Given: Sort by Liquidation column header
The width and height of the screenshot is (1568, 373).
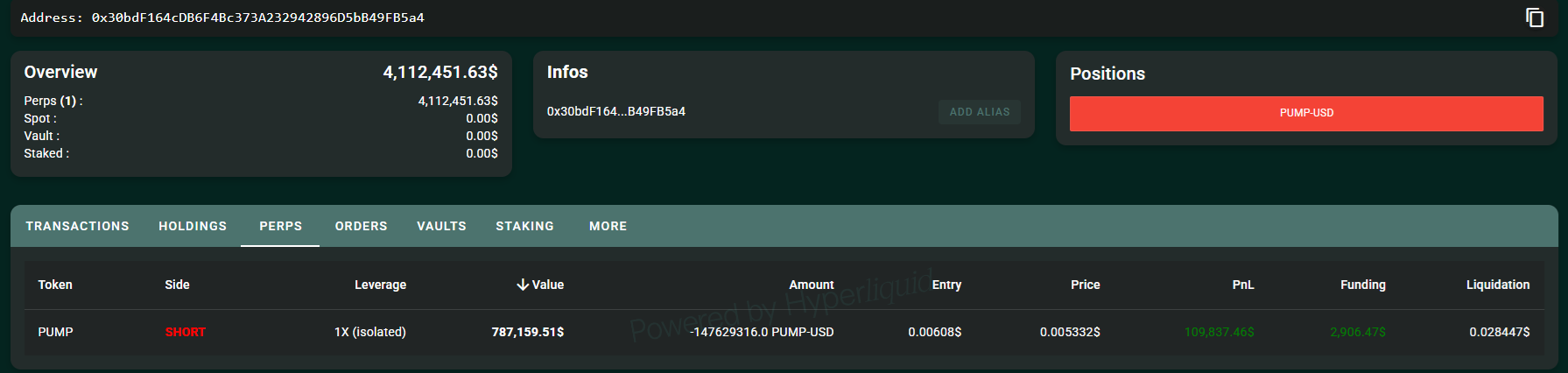Looking at the screenshot, I should tap(1497, 285).
